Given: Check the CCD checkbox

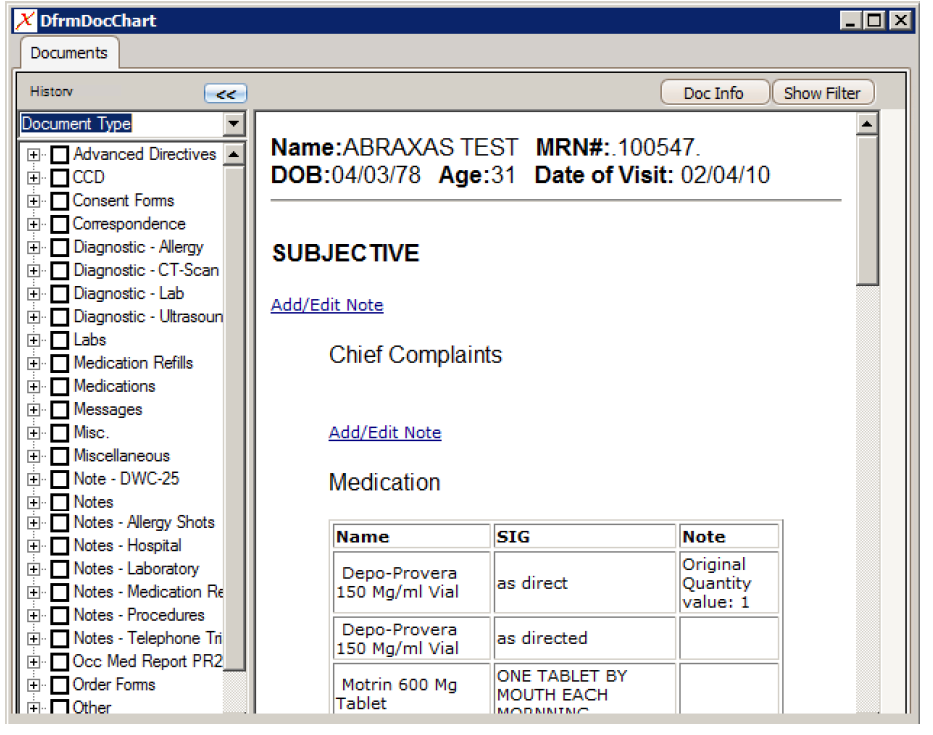Looking at the screenshot, I should point(60,178).
